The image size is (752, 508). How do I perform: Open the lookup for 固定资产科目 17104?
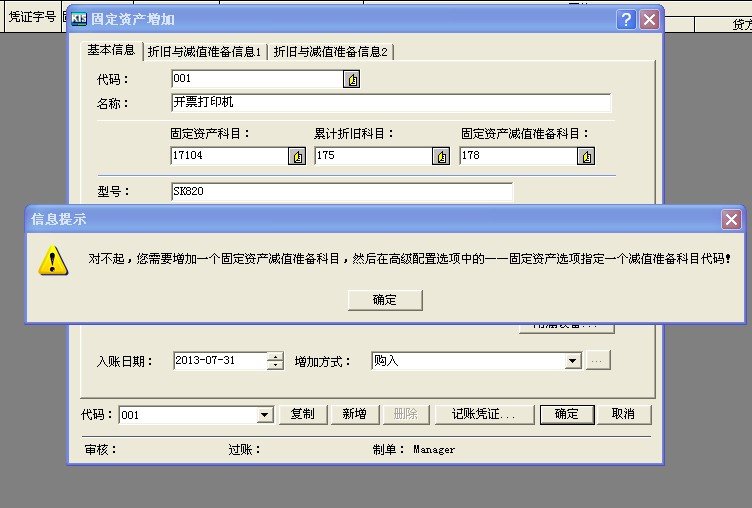(x=297, y=156)
